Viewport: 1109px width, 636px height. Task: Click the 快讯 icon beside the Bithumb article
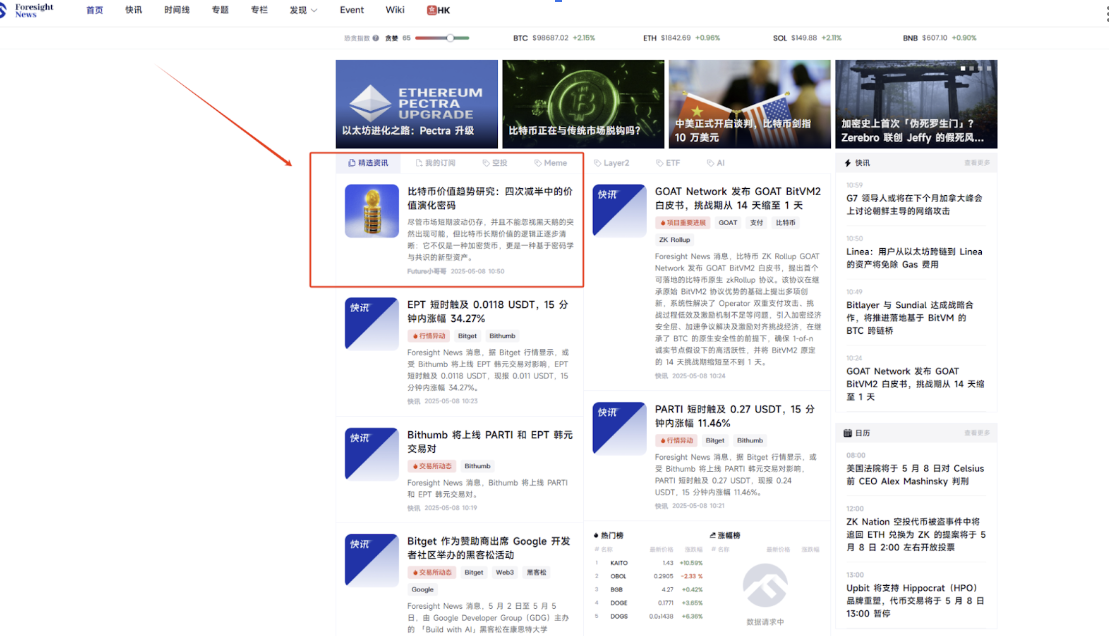tap(371, 453)
